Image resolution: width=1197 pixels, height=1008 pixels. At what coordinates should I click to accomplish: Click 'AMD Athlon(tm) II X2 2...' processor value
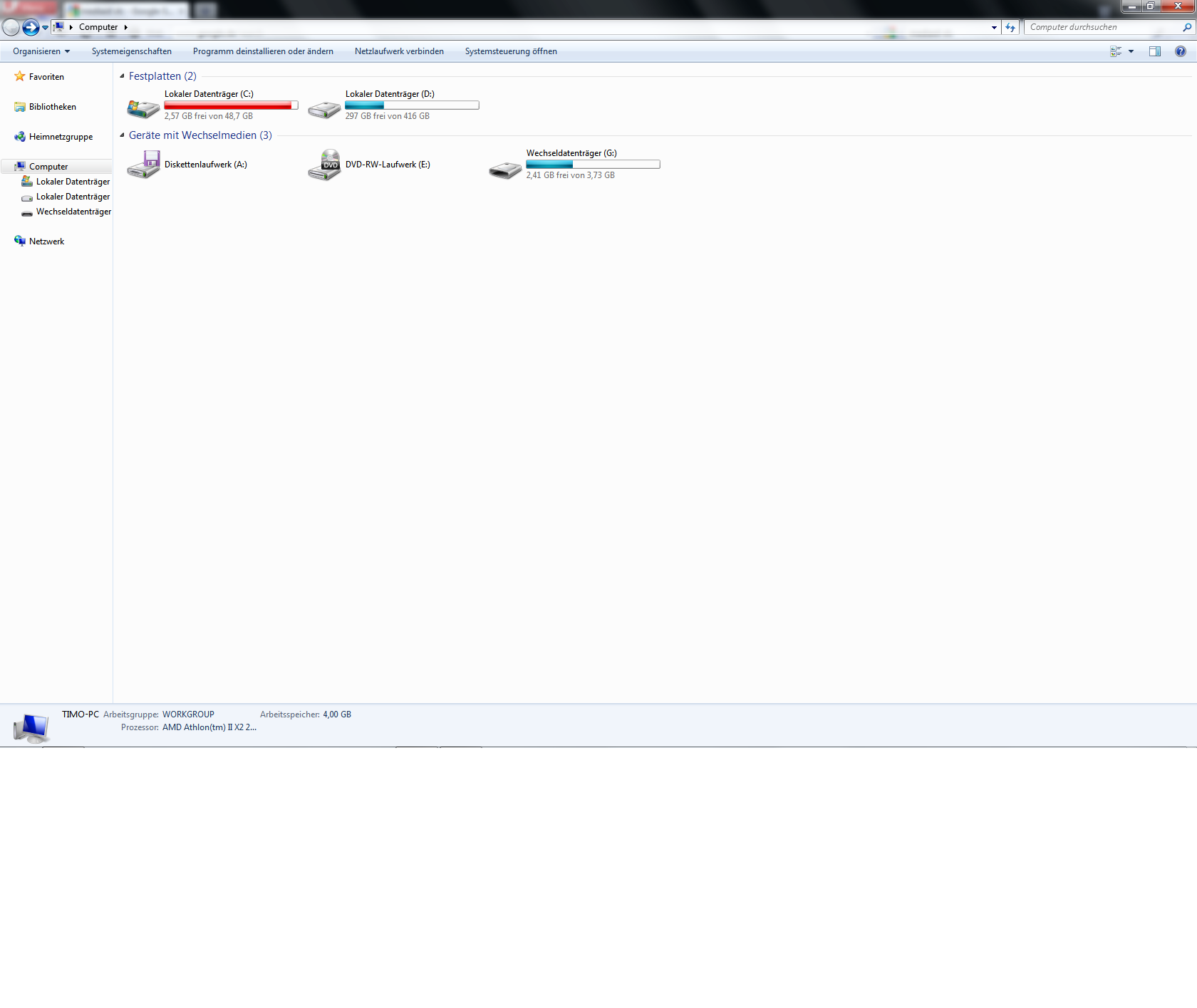(x=209, y=727)
